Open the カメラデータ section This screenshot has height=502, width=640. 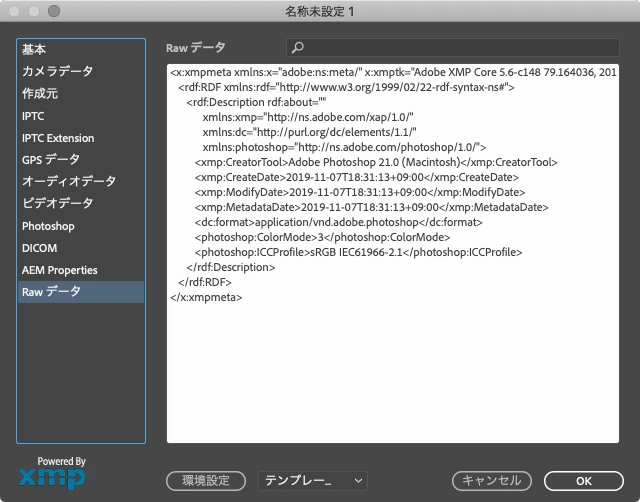[x=80, y=71]
